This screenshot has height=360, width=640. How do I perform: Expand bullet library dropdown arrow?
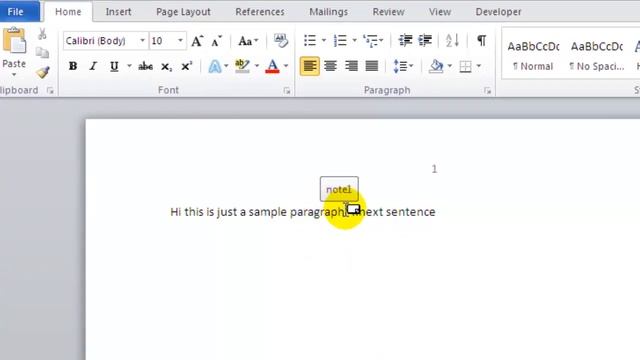tap(324, 40)
